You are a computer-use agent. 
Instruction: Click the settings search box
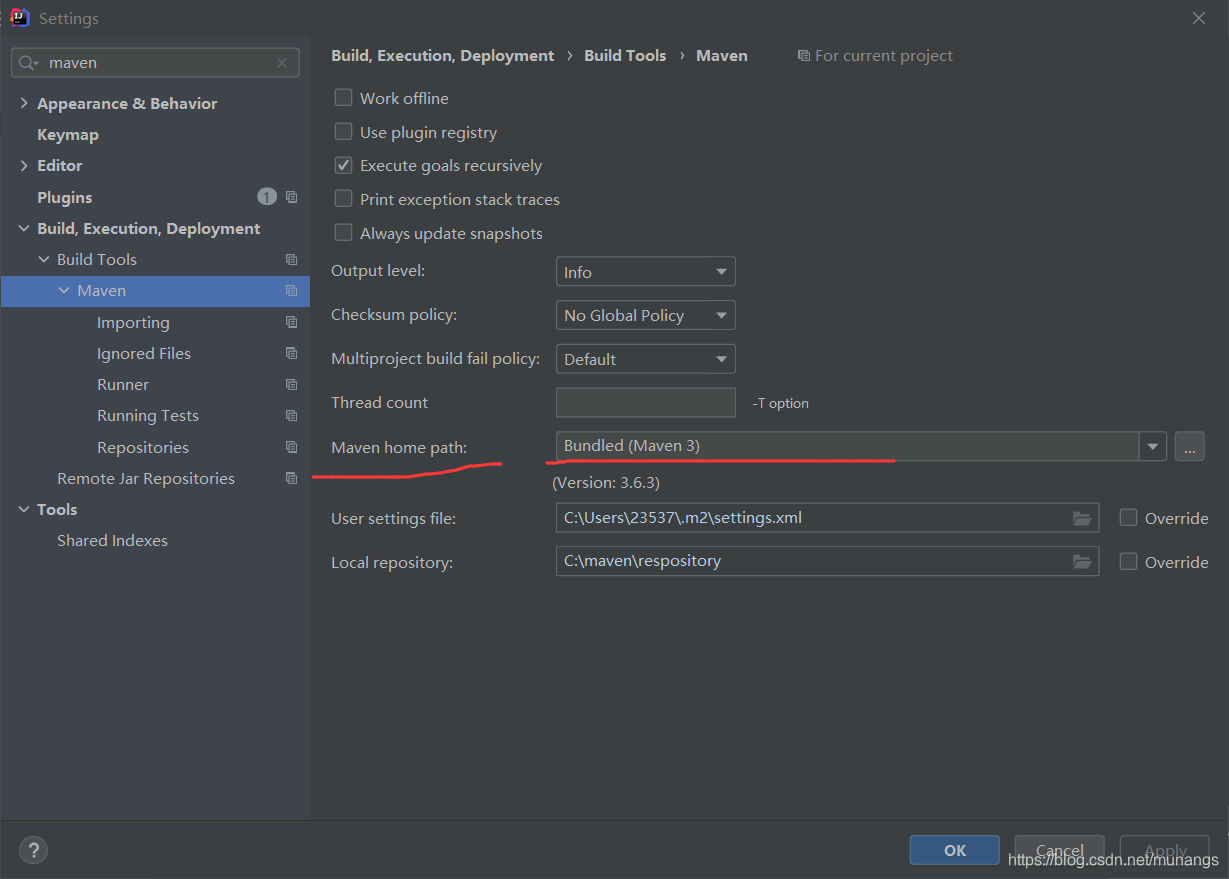click(x=155, y=63)
